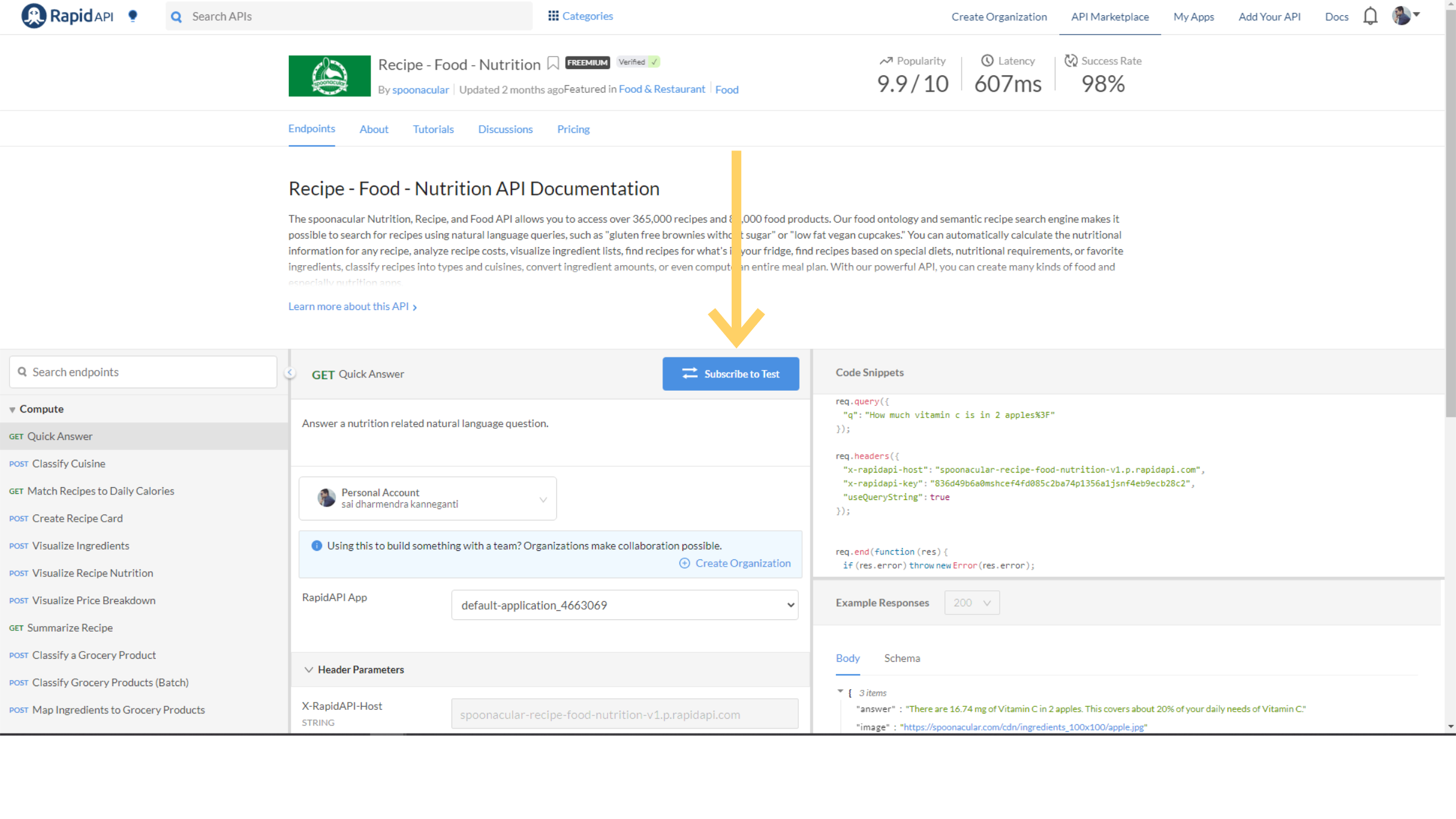Click the plus icon next to Create Organization

[684, 563]
